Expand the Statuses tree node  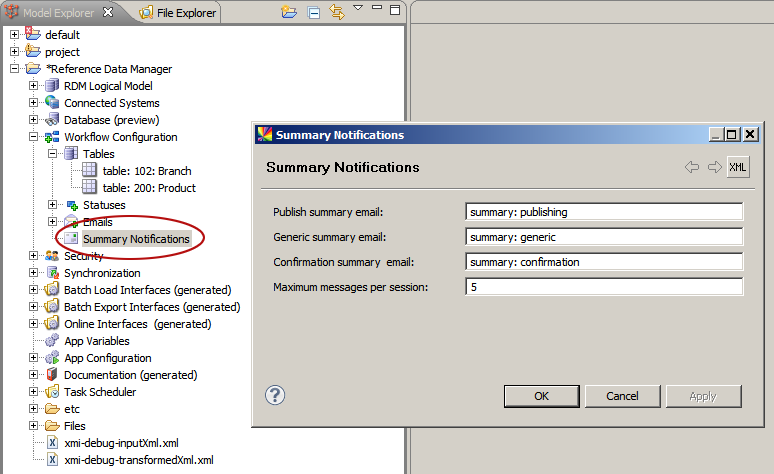pyautogui.click(x=52, y=205)
